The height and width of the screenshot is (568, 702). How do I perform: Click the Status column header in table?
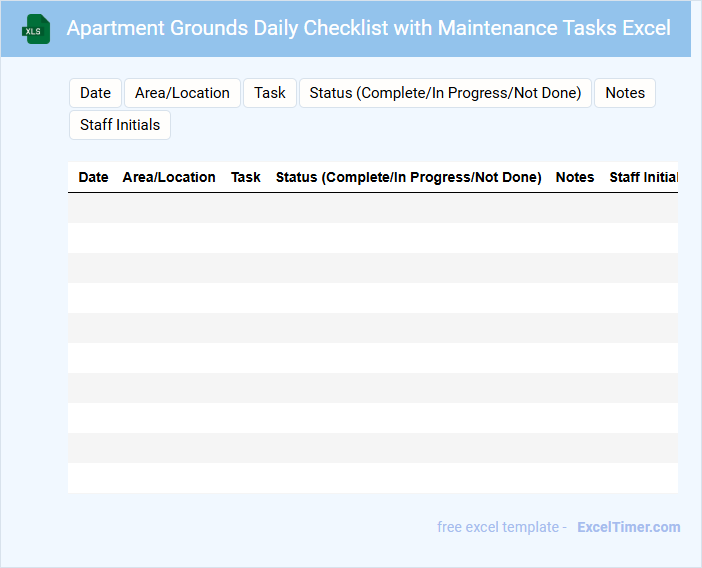pos(408,177)
